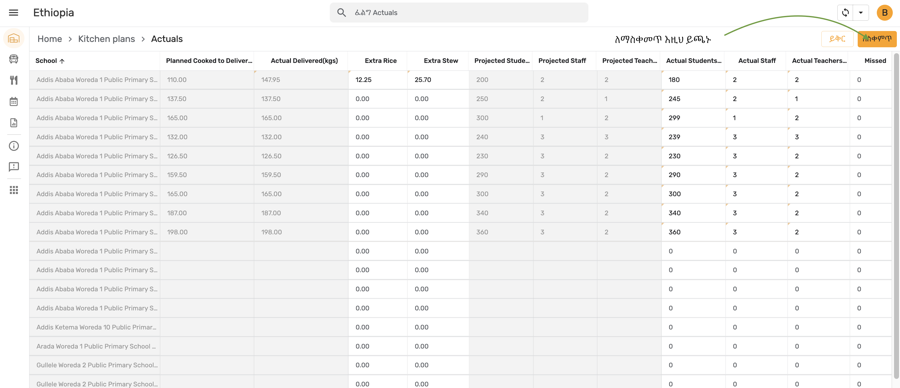The image size is (900, 388).
Task: Click the Actual Students cell 290
Action: tap(693, 175)
